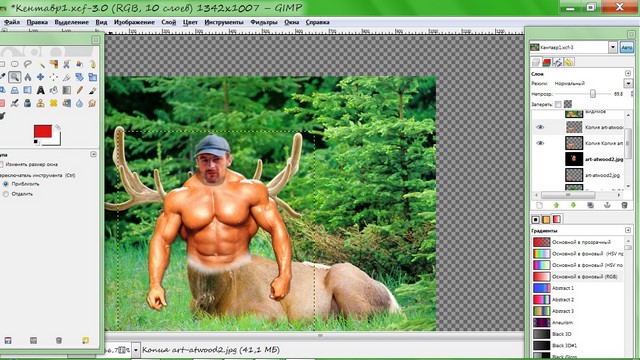The height and width of the screenshot is (360, 640).
Task: Select the Foreground Select tool
Action: tap(80, 64)
